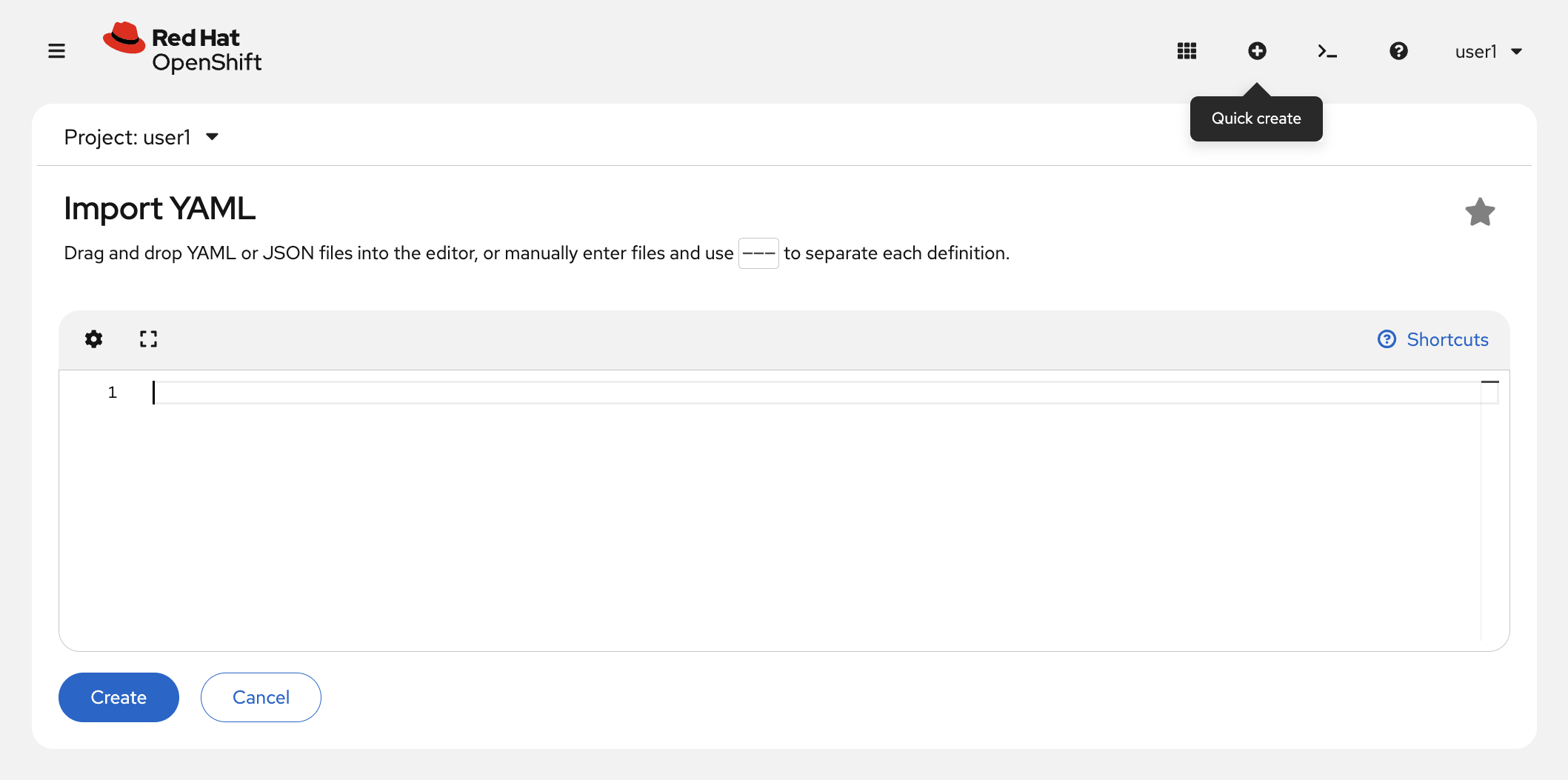Toggle the favorite star for Import YAML

1480,212
